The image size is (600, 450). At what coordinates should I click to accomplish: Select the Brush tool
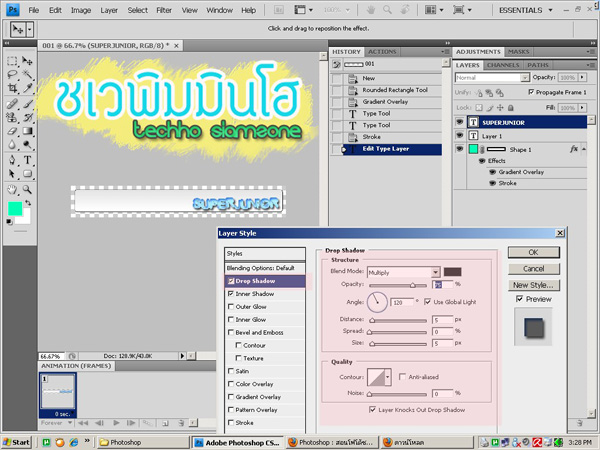(27, 104)
